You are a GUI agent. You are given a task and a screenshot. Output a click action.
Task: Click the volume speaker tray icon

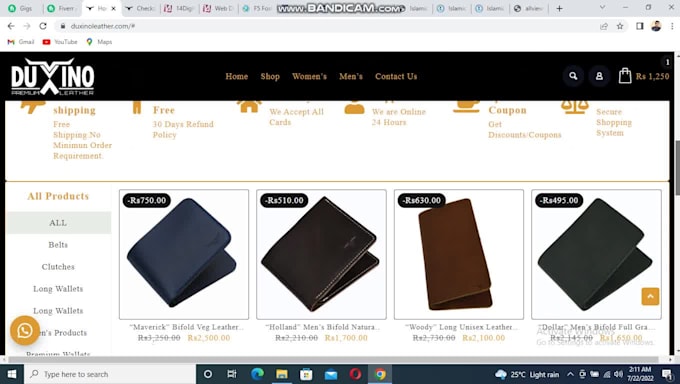pos(618,374)
